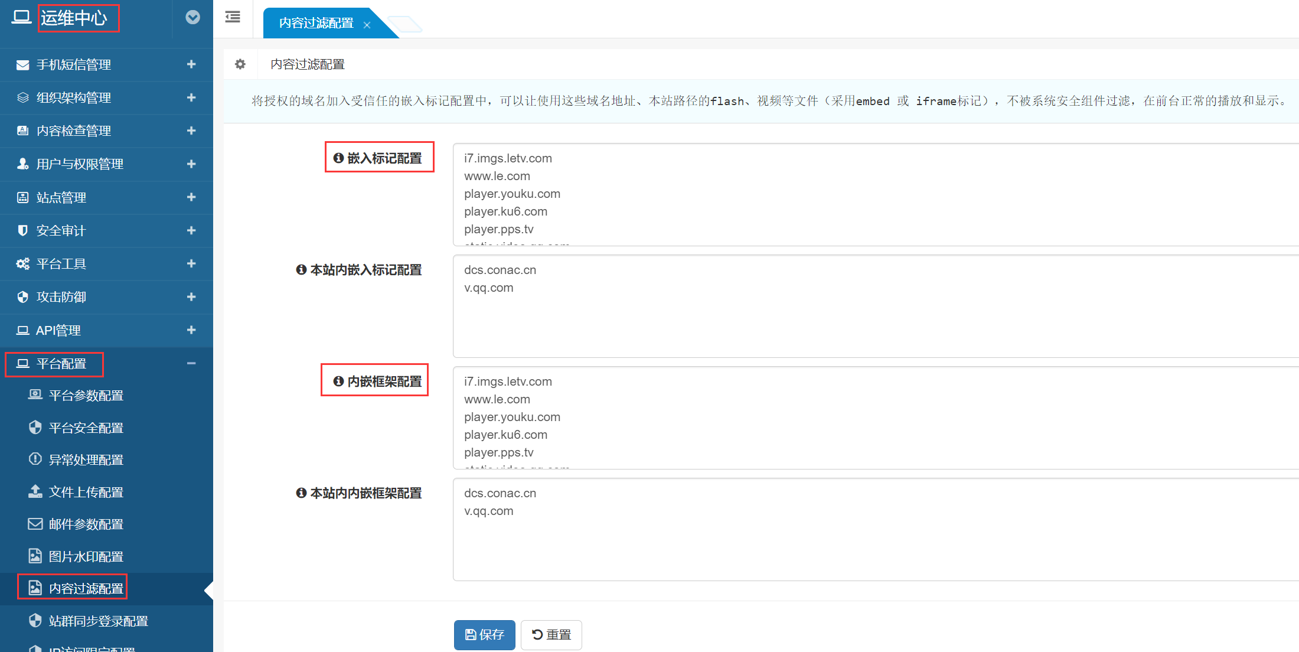The image size is (1299, 652).
Task: Click the gear icon beside 内容过滤配置 title
Action: coord(240,64)
